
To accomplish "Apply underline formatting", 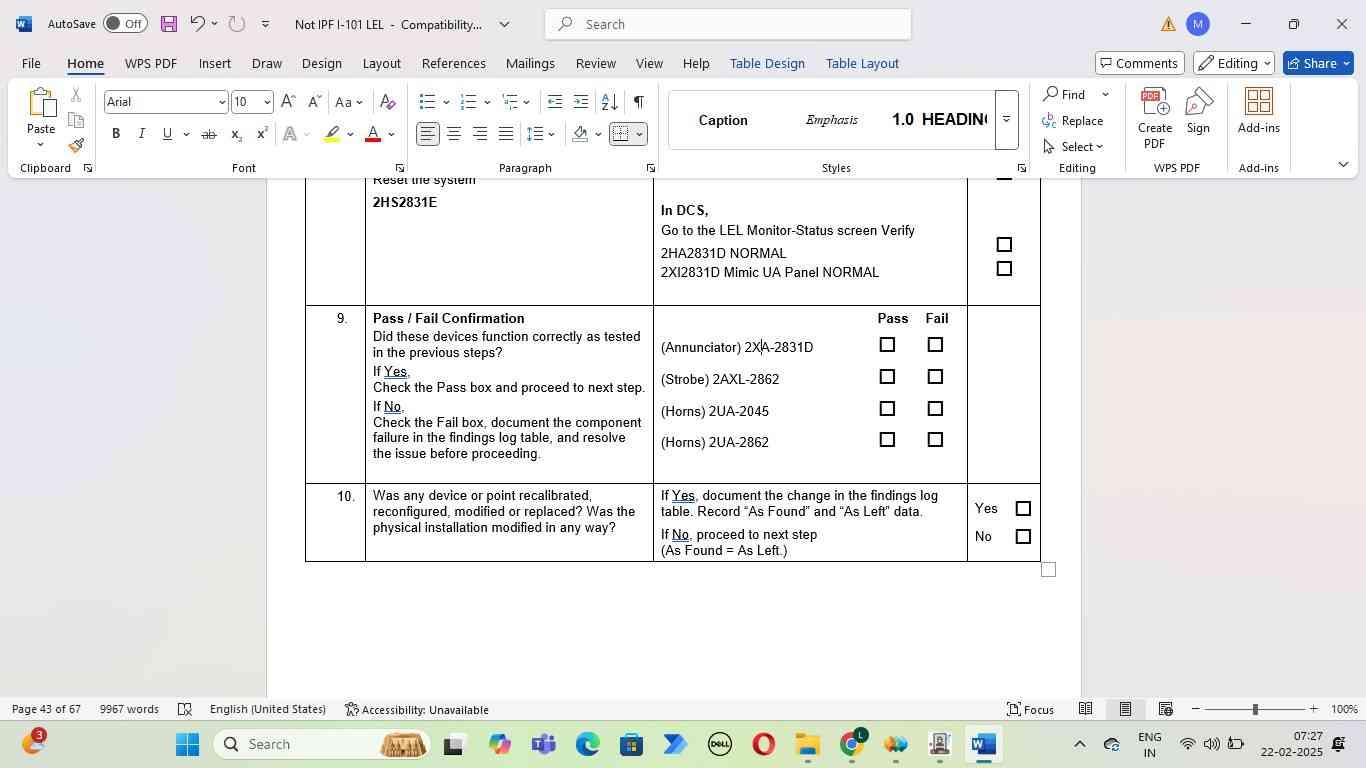I will pyautogui.click(x=167, y=134).
